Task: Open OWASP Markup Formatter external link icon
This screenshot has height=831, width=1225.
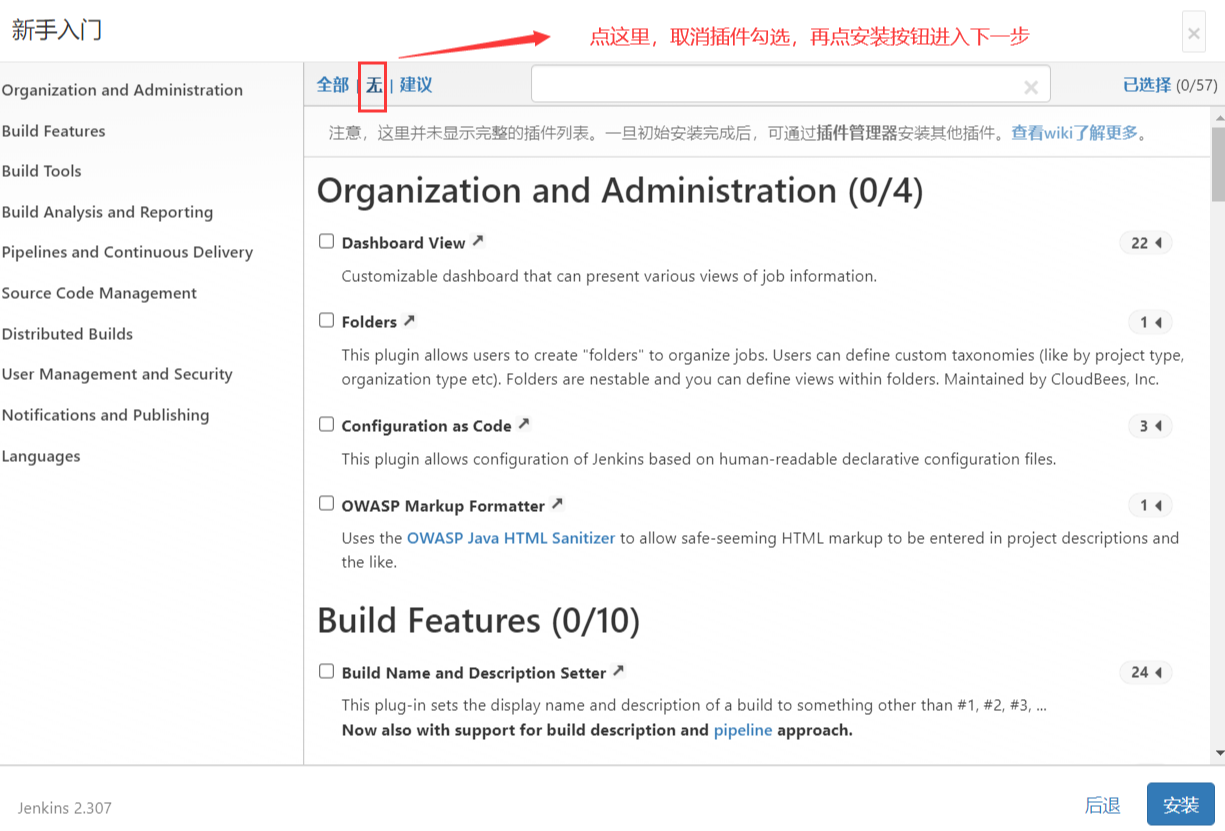Action: 558,504
